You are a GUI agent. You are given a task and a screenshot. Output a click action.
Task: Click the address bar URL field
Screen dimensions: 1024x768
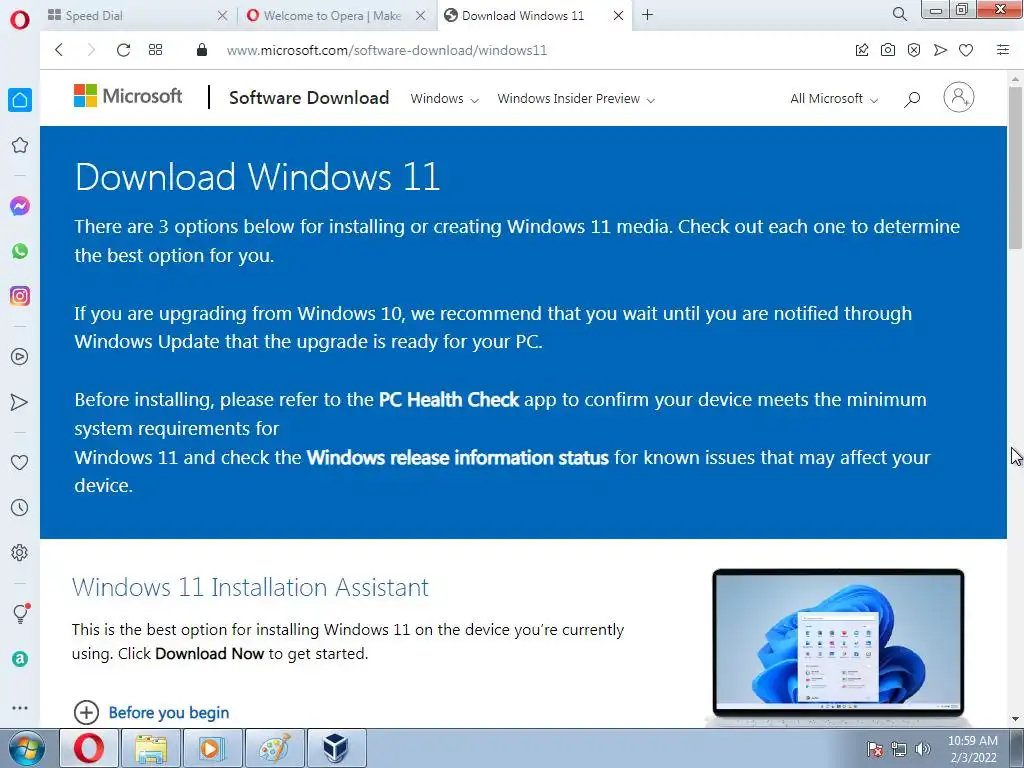[x=387, y=50]
